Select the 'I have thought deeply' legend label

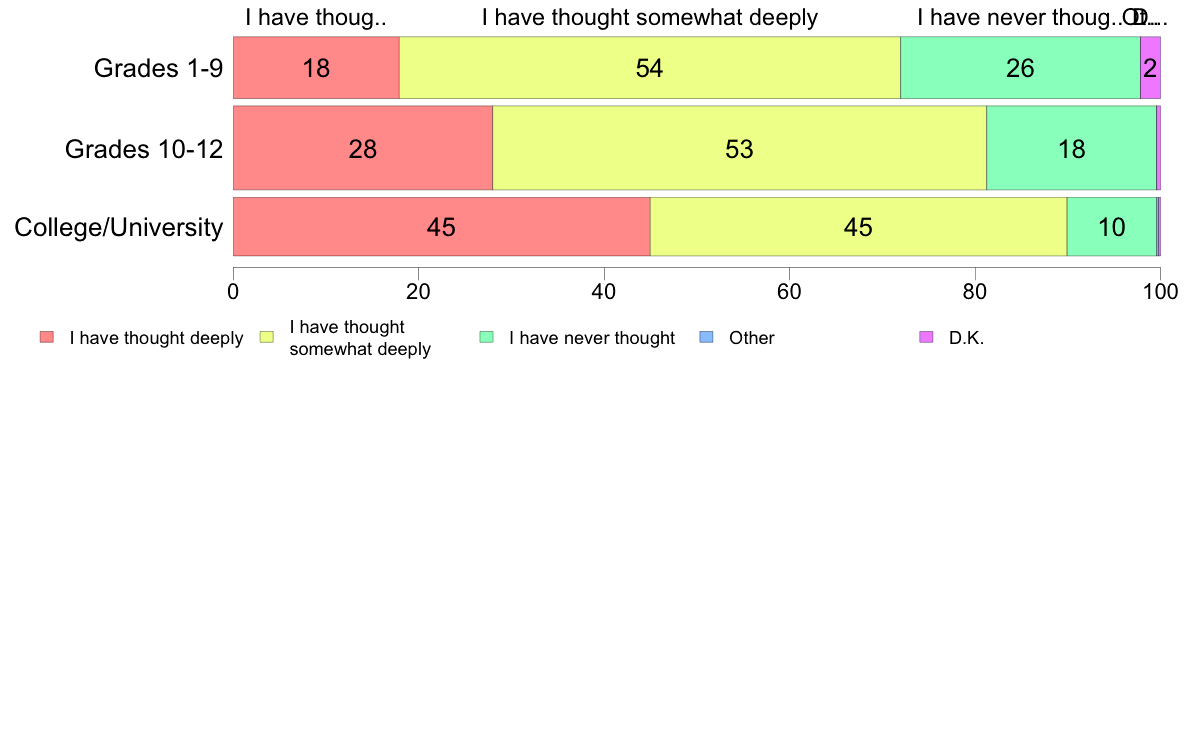(x=156, y=338)
